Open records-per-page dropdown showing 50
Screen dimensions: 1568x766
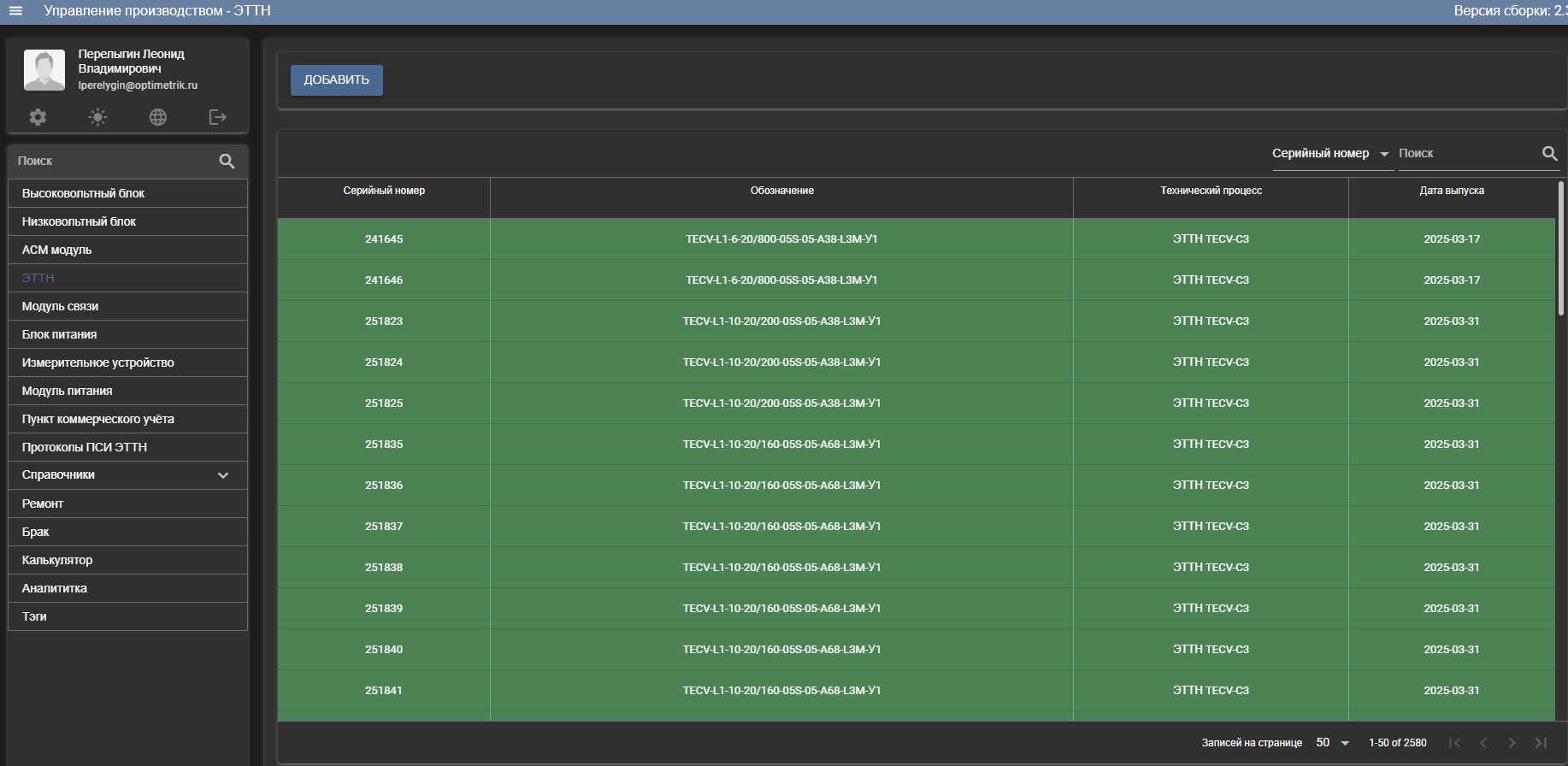click(x=1333, y=743)
